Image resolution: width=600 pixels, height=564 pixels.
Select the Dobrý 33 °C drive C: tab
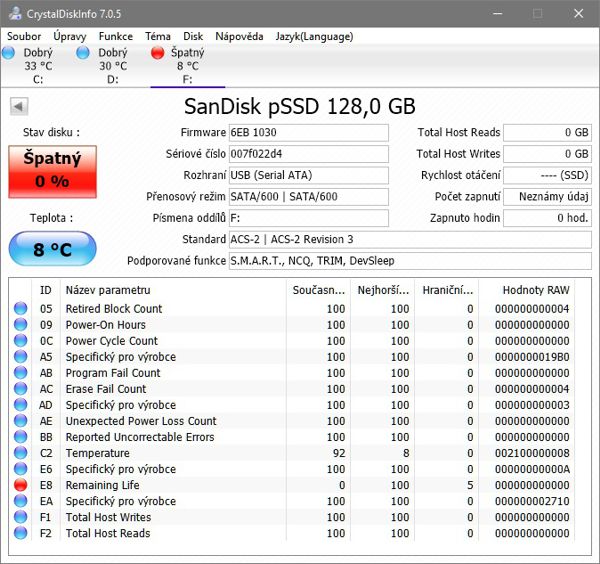point(38,66)
